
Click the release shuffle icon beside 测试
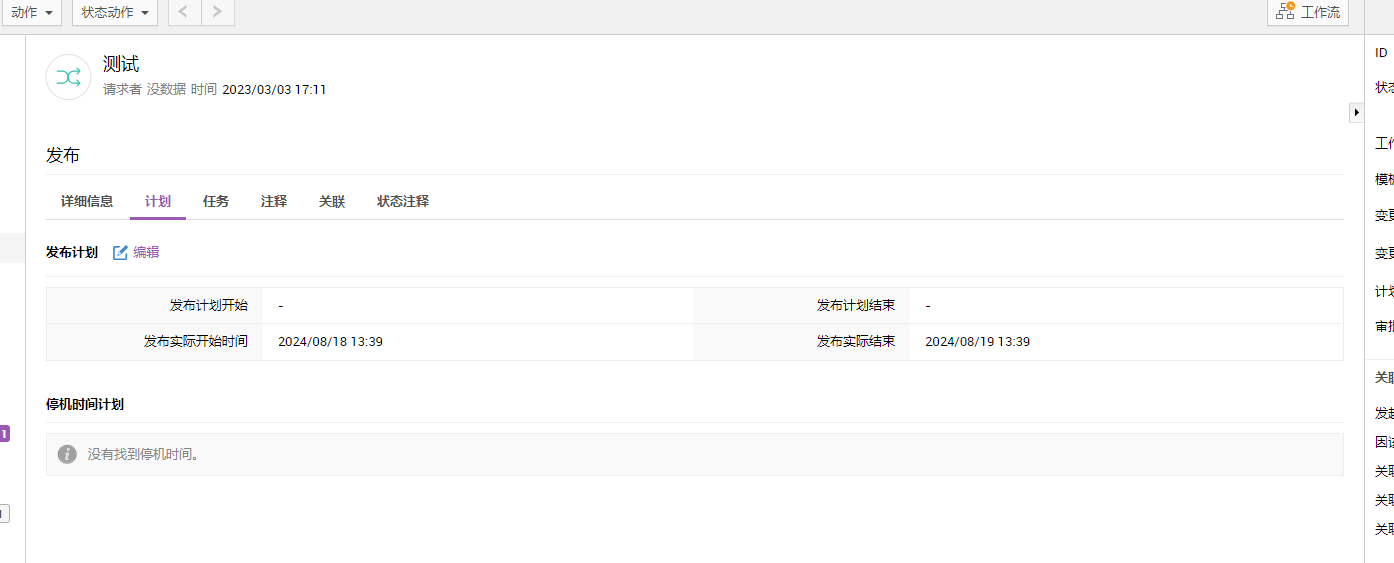coord(69,77)
